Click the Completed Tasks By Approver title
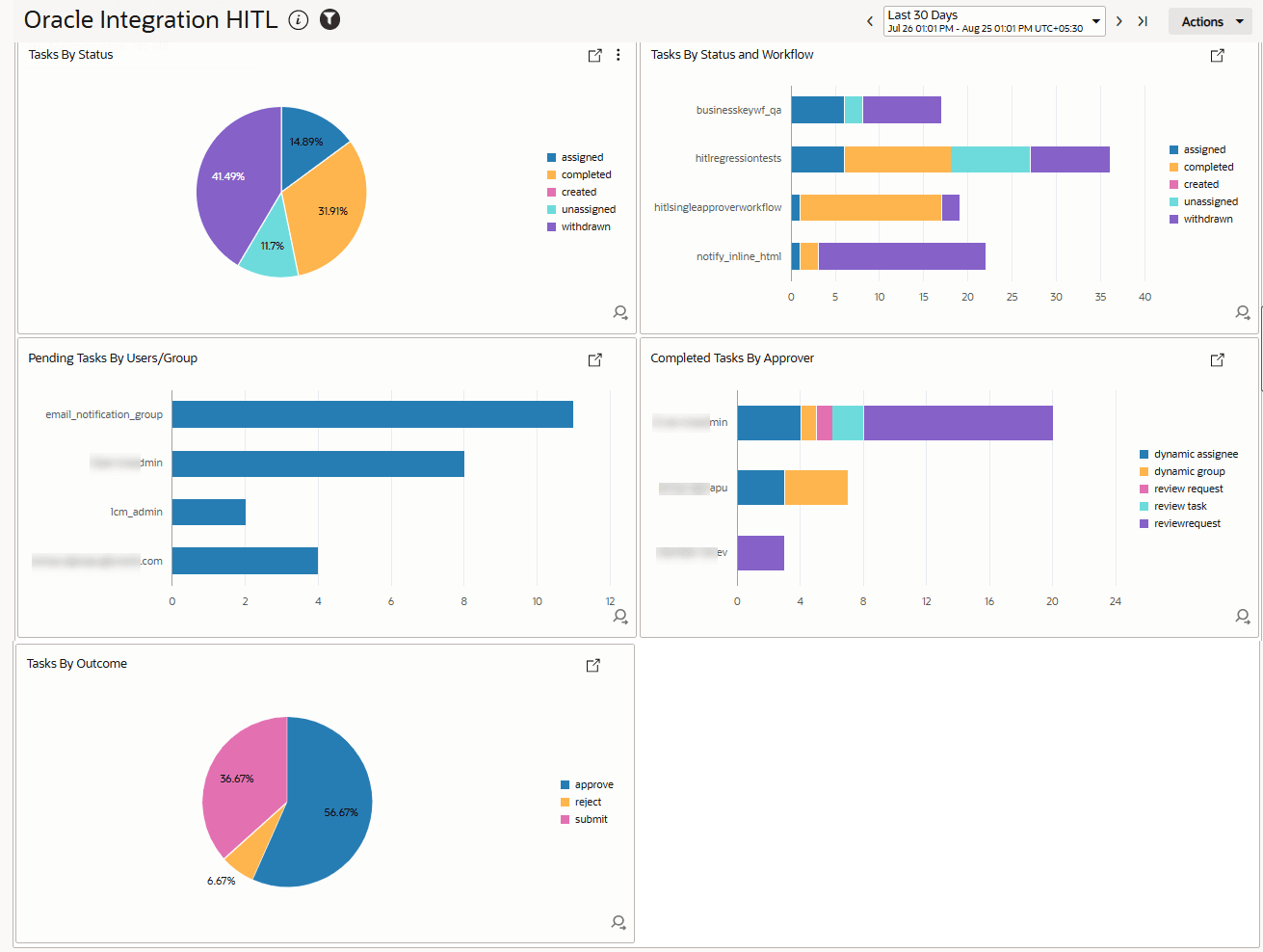Viewport: 1263px width, 952px height. 732,358
